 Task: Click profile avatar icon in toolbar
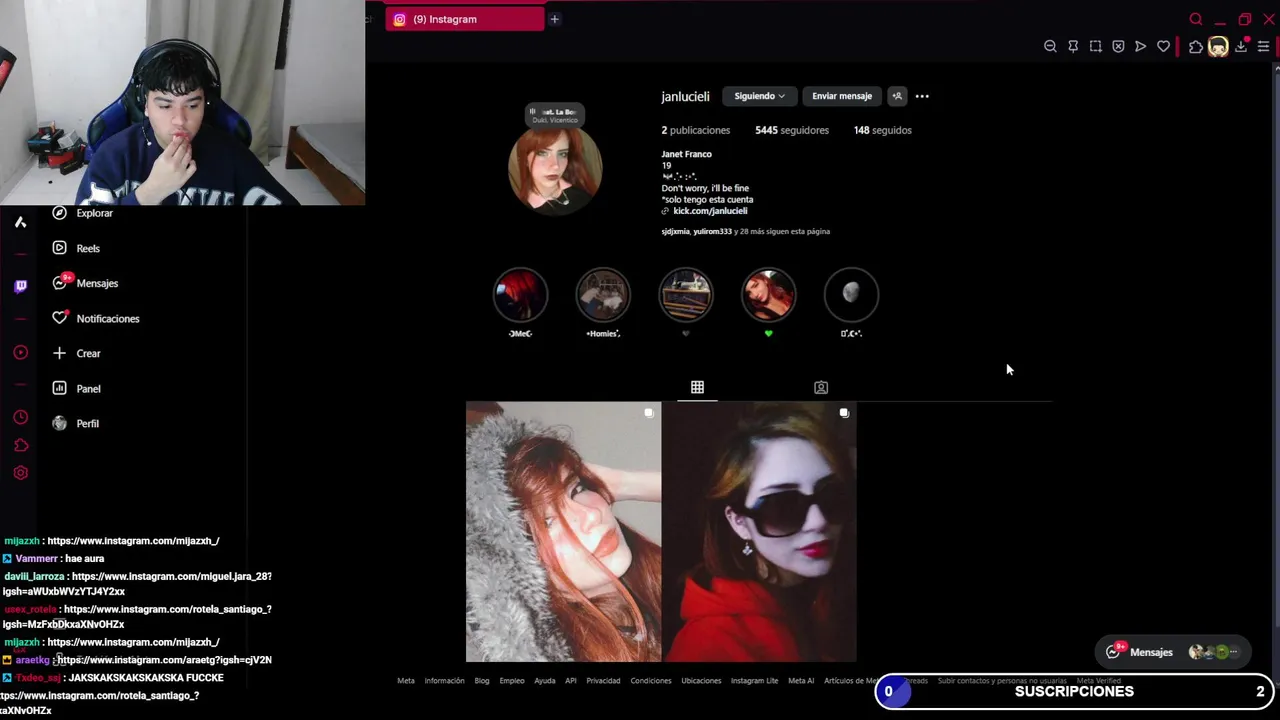1218,46
